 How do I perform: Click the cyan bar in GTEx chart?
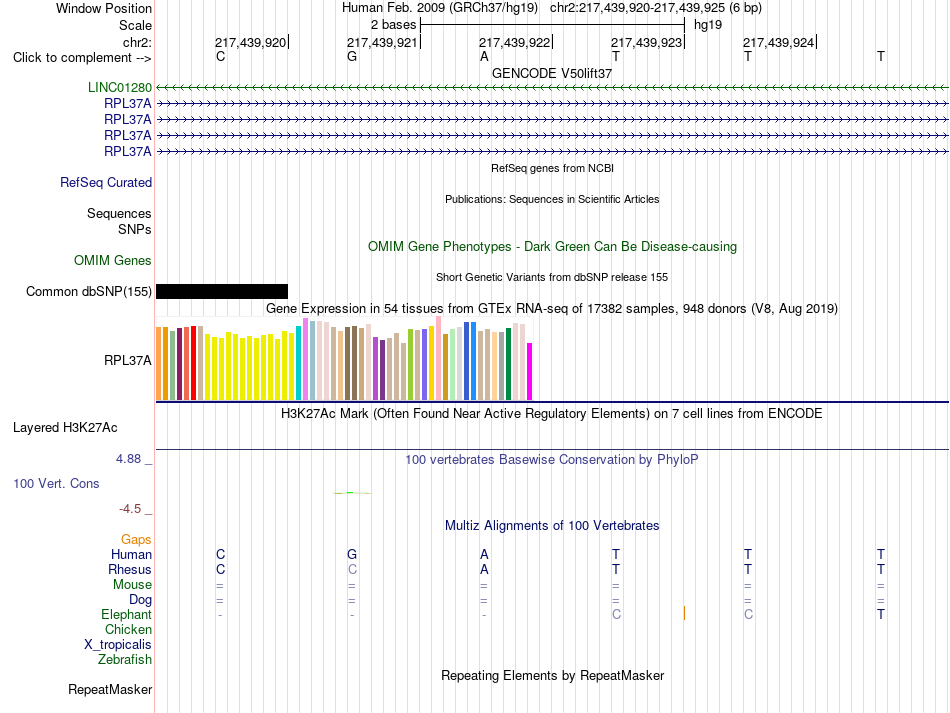[299, 363]
